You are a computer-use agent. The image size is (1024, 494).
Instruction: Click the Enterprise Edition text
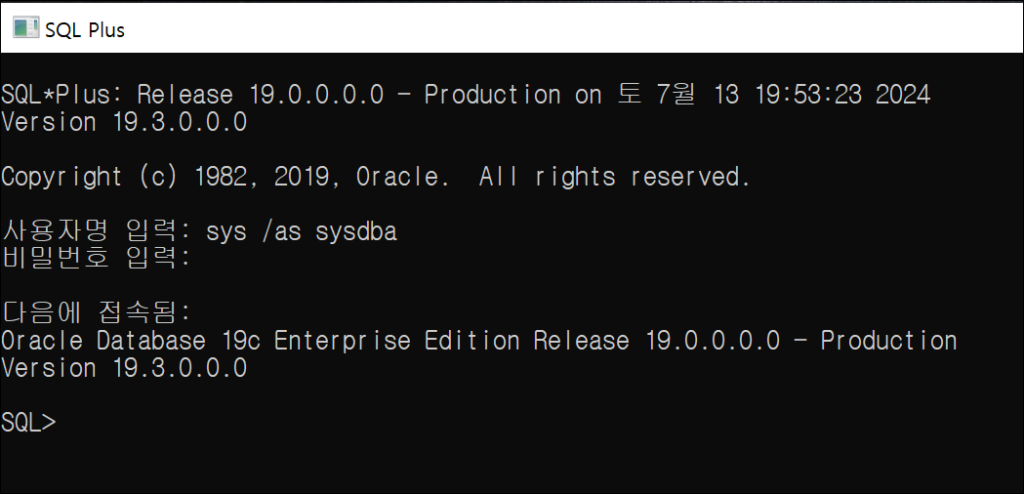pos(397,341)
